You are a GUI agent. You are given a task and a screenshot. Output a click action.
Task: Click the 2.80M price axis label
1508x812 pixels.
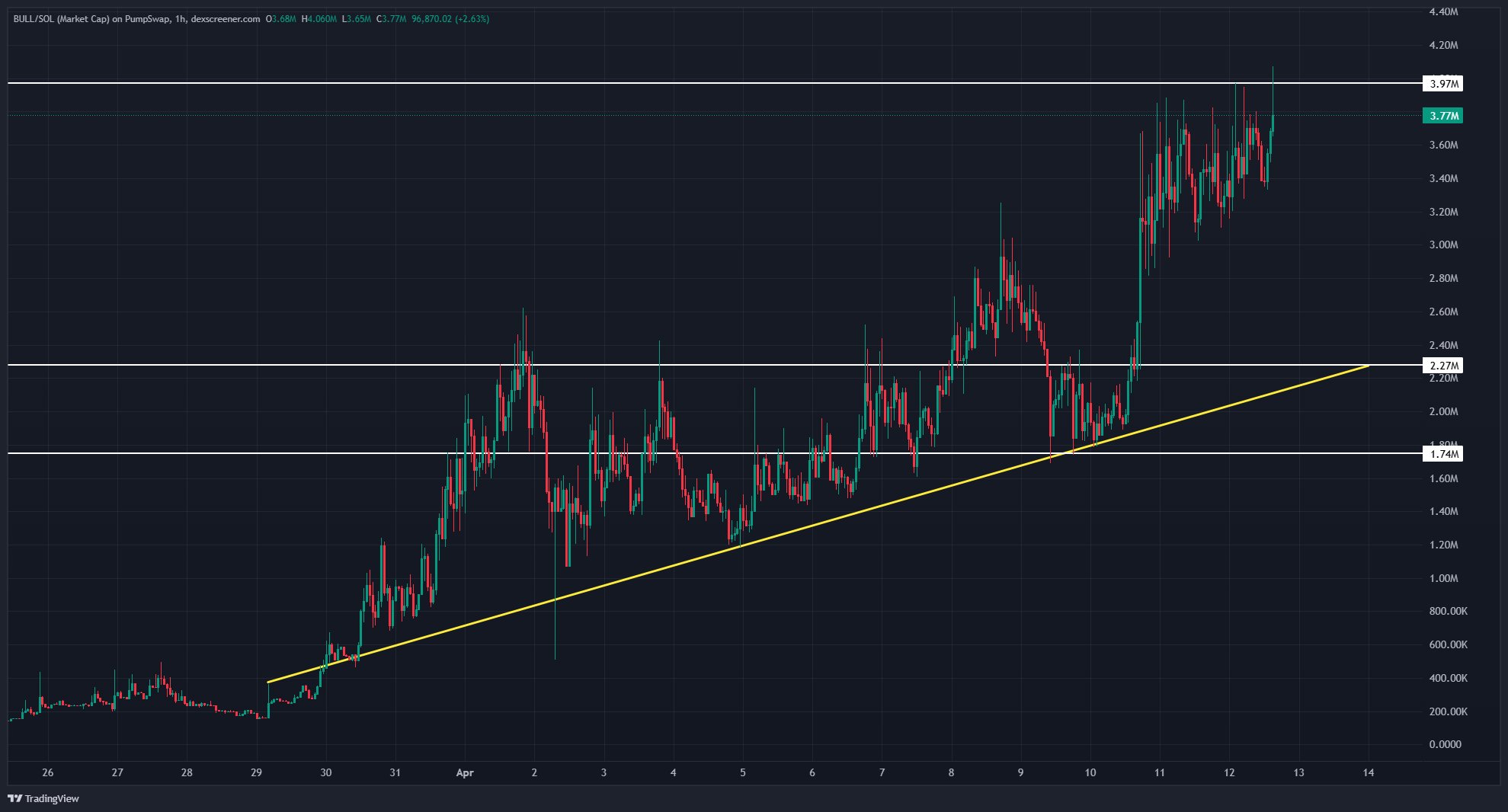1443,278
